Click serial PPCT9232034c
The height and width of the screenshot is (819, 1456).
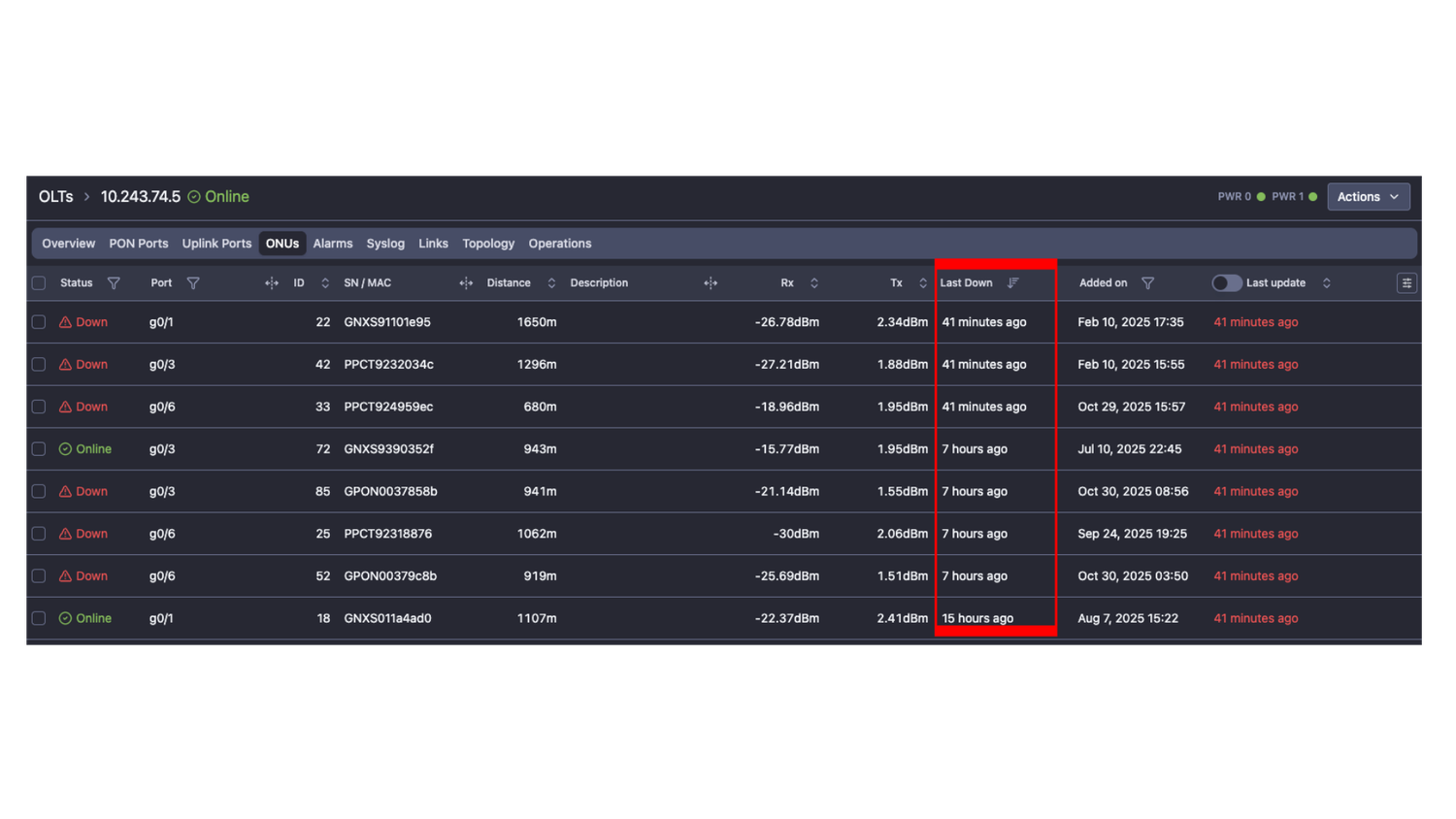click(x=388, y=365)
